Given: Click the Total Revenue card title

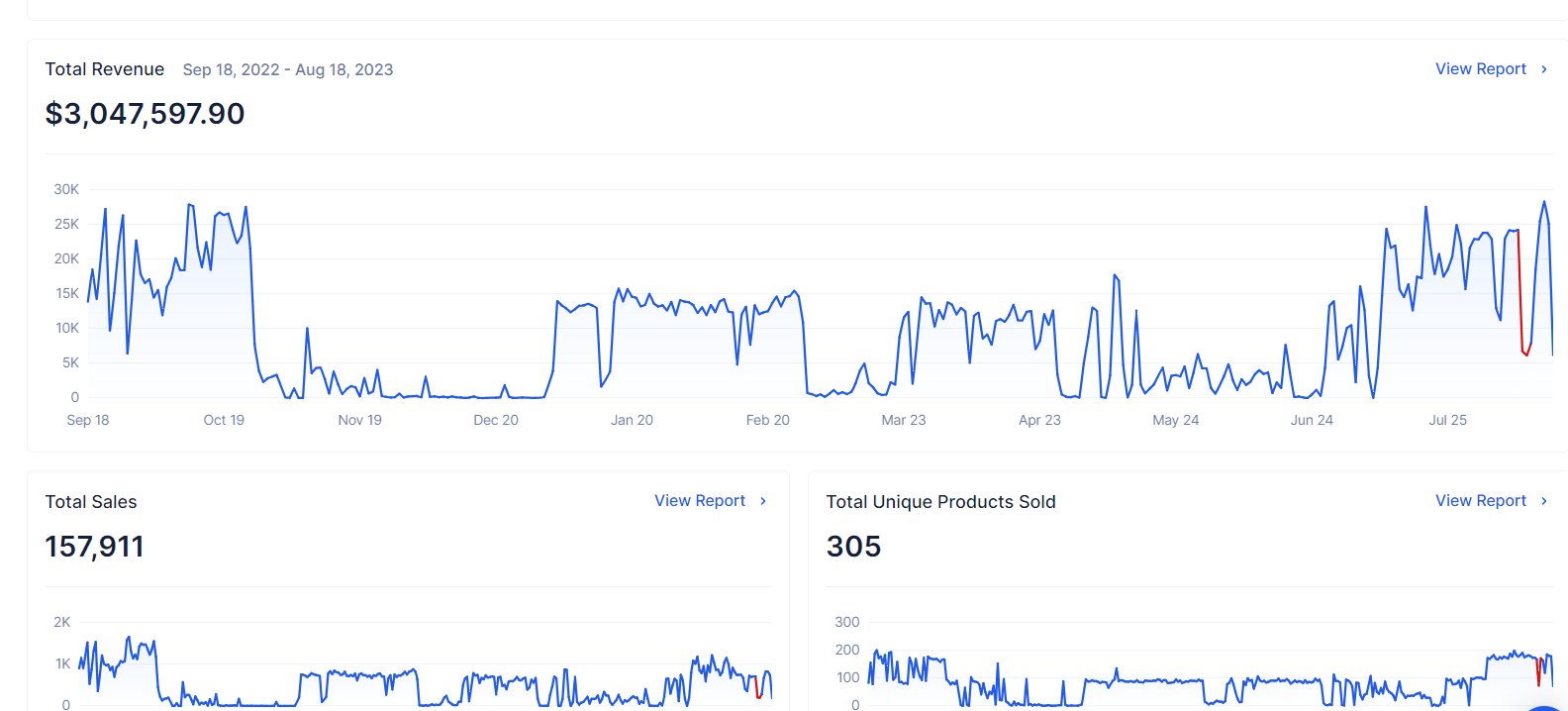Looking at the screenshot, I should 105,69.
